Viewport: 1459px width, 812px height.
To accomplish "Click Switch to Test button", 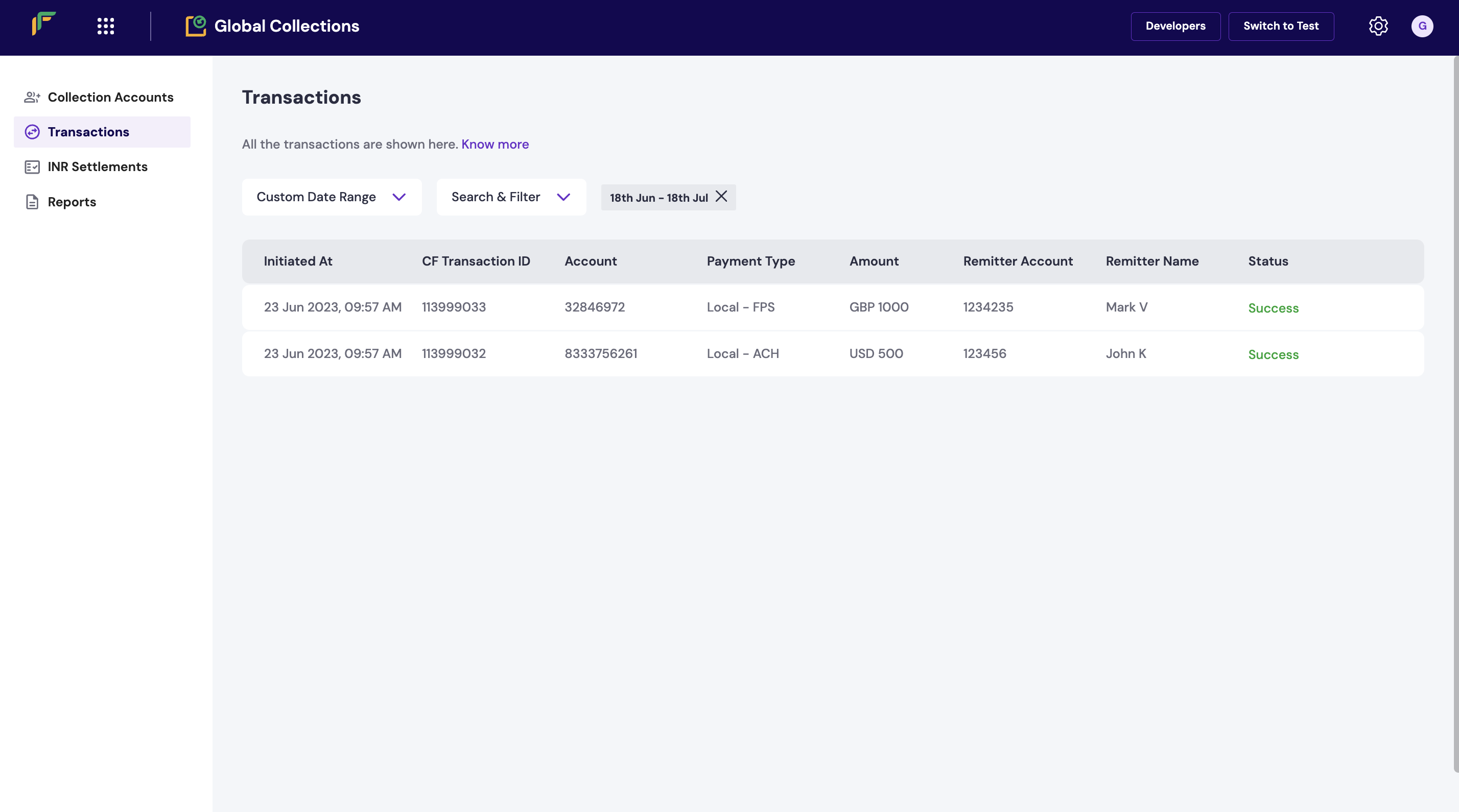I will coord(1281,26).
